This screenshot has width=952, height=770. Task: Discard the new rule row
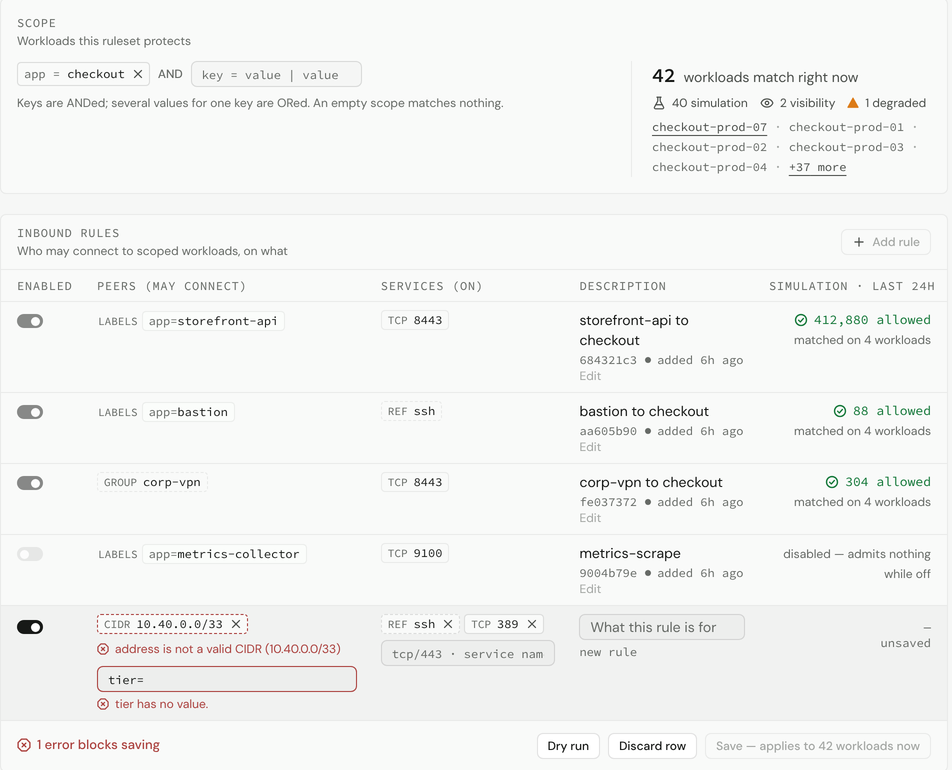tap(653, 746)
